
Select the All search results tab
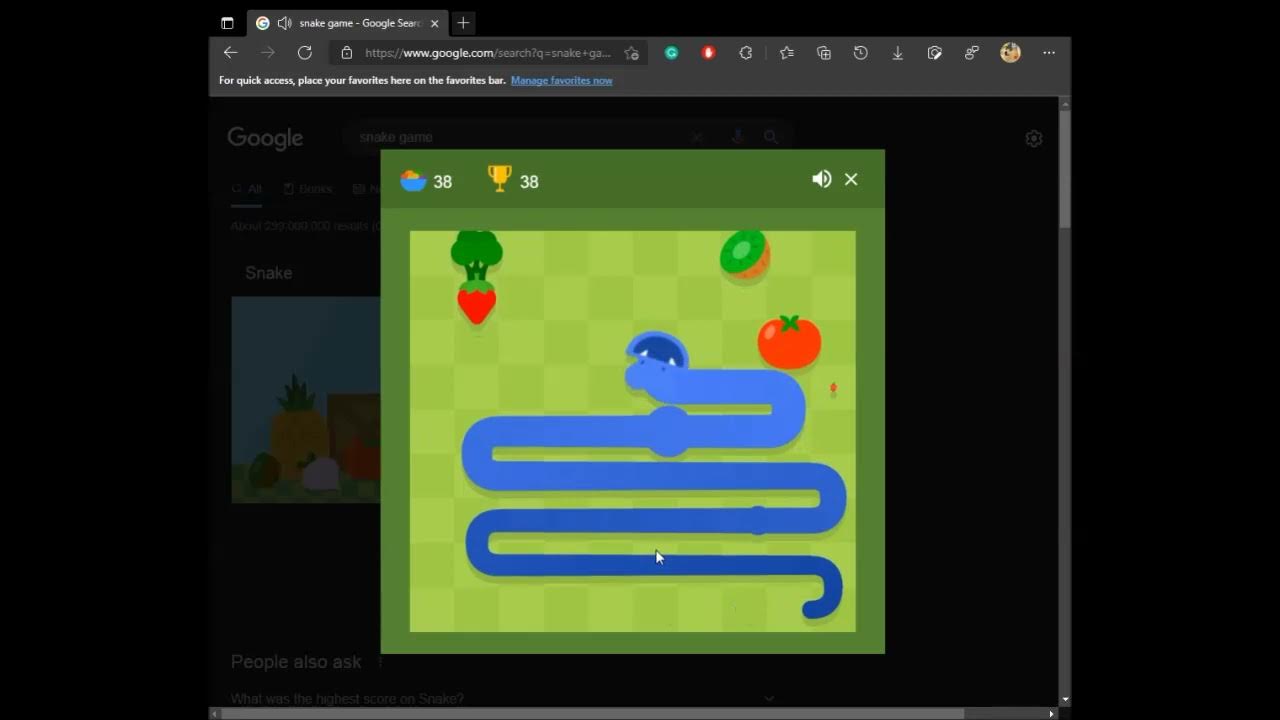[247, 189]
